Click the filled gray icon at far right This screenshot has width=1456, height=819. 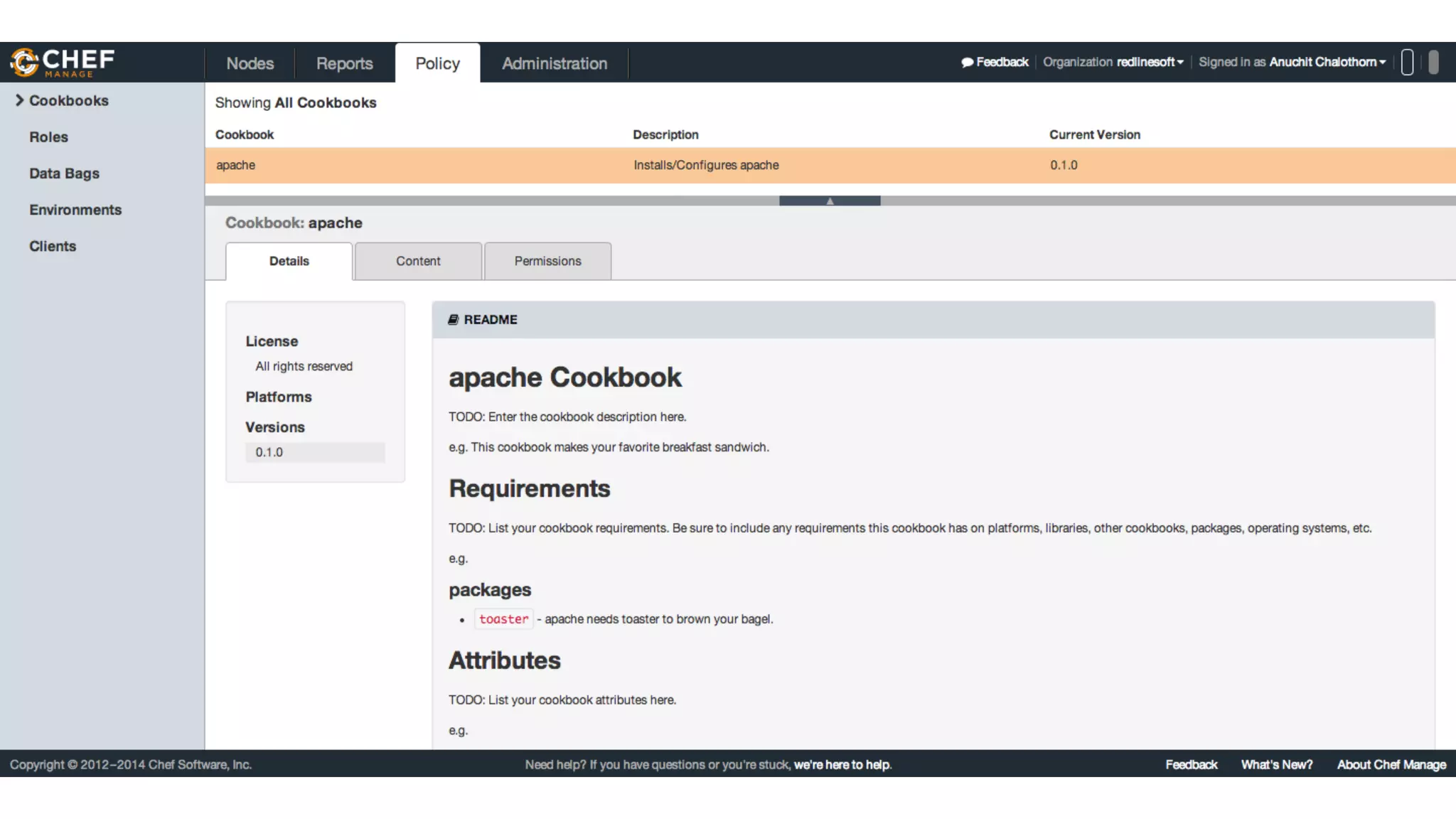(1433, 63)
